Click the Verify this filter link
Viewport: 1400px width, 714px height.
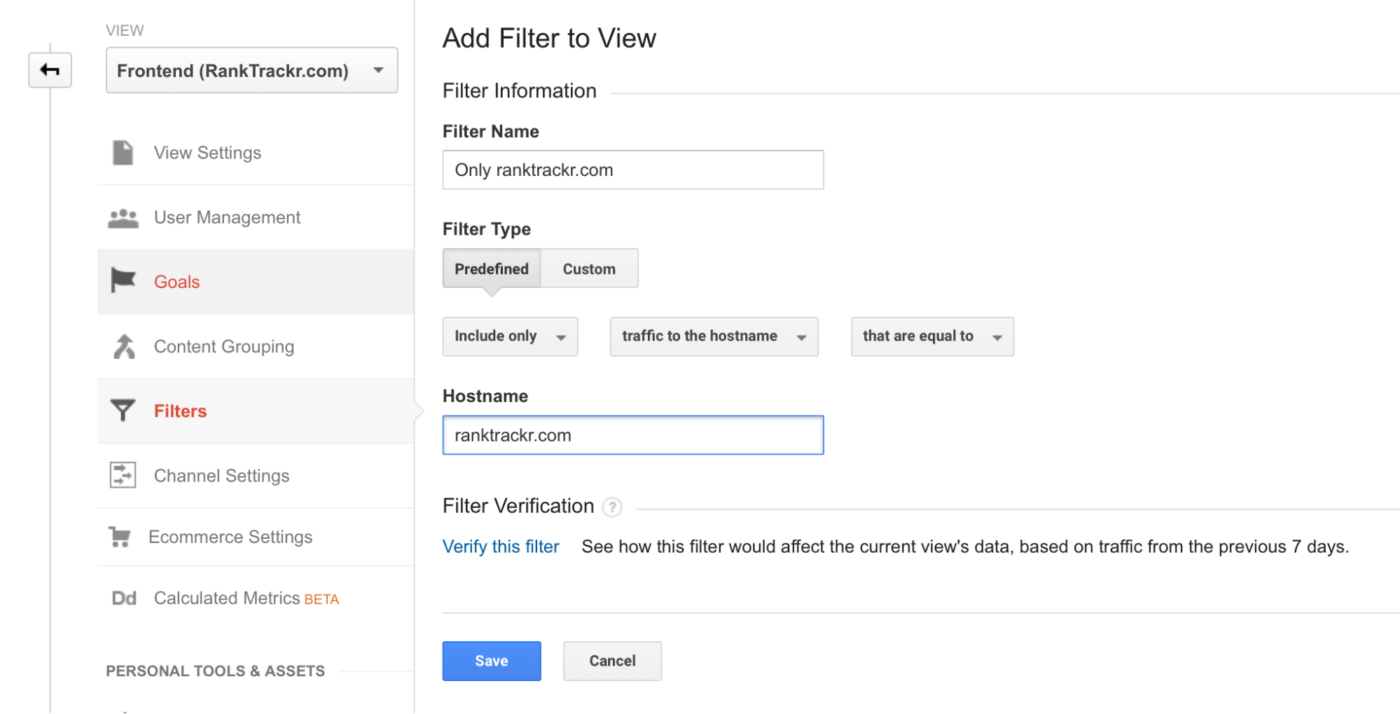(501, 547)
